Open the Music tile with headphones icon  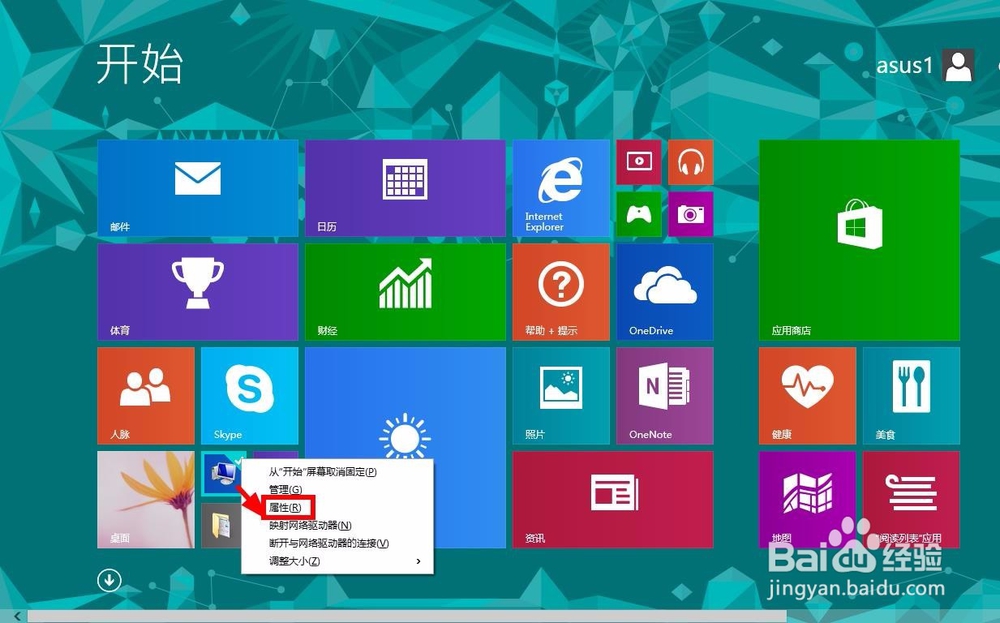click(690, 162)
